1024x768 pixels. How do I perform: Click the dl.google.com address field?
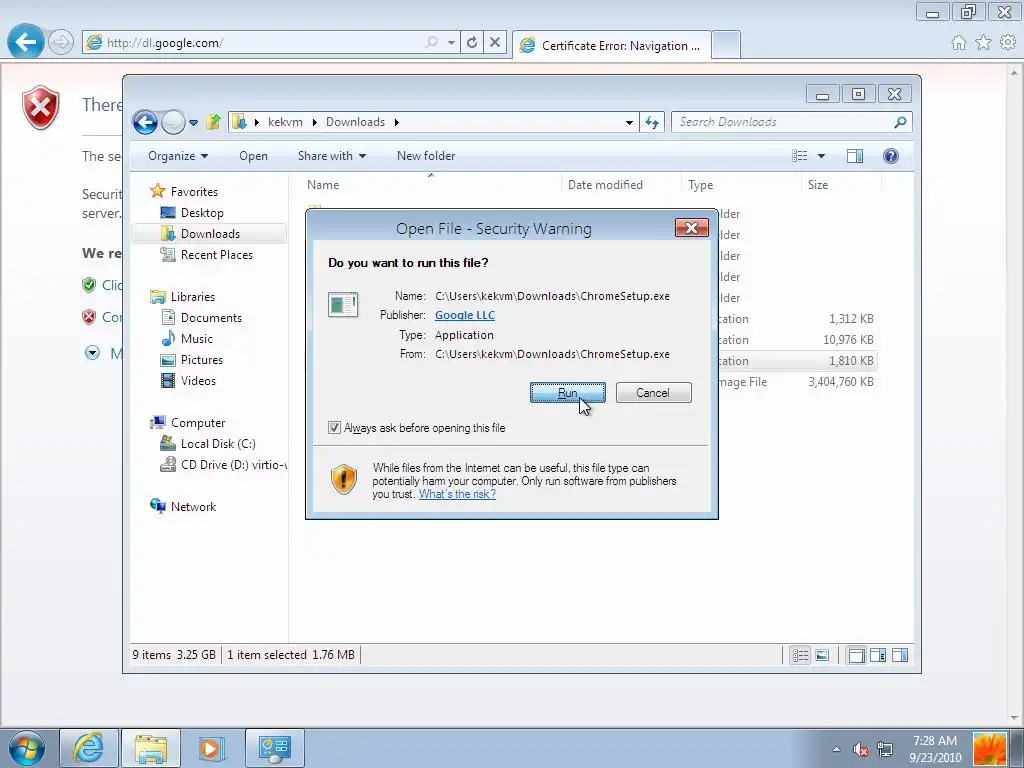click(261, 43)
